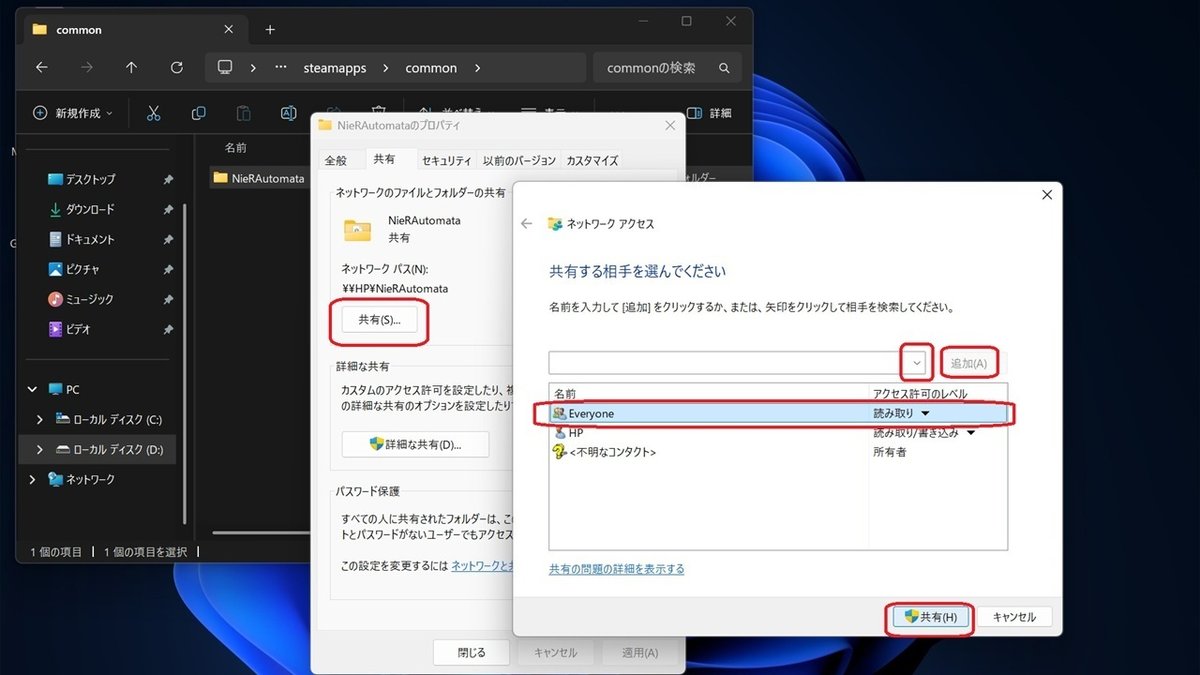Image resolution: width=1200 pixels, height=675 pixels.
Task: Expand the ネットワーク tree node
Action: pos(31,479)
